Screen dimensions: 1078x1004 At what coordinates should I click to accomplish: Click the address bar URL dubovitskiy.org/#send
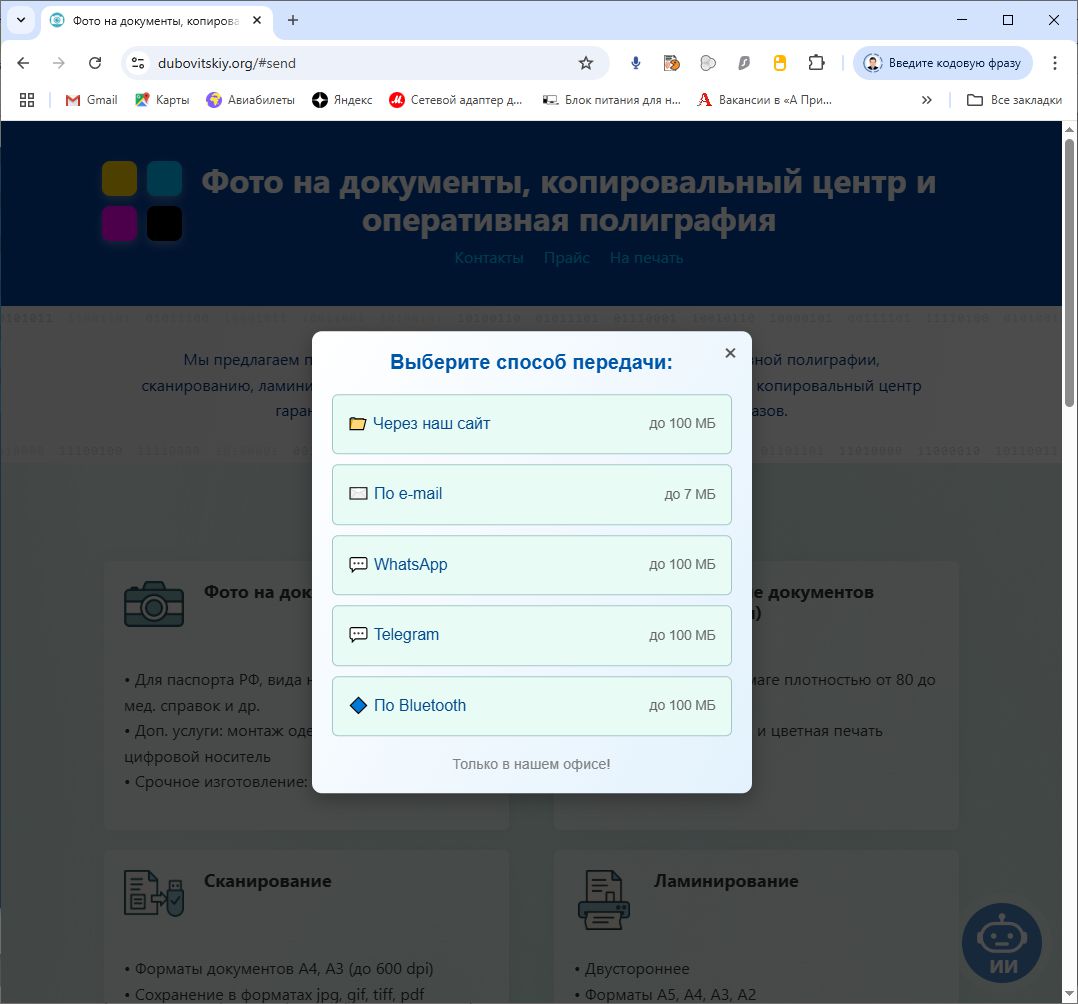[227, 63]
